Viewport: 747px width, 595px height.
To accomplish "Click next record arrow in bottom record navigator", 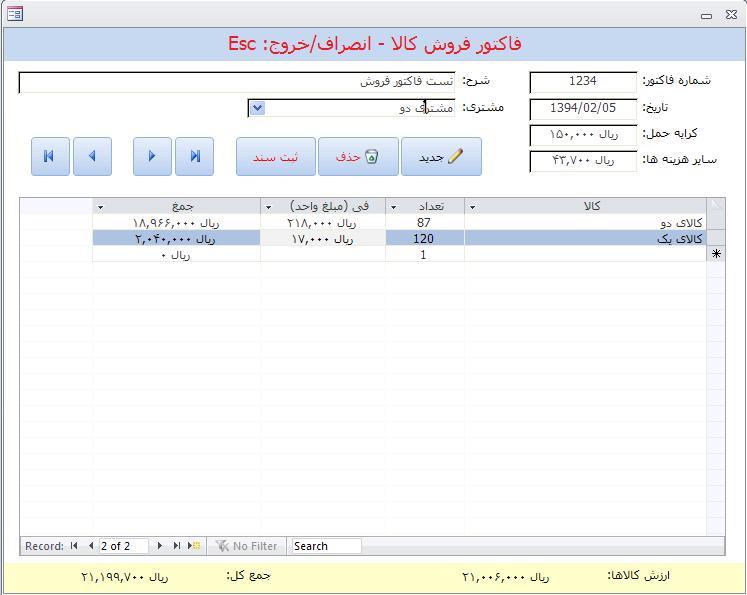I will [160, 546].
